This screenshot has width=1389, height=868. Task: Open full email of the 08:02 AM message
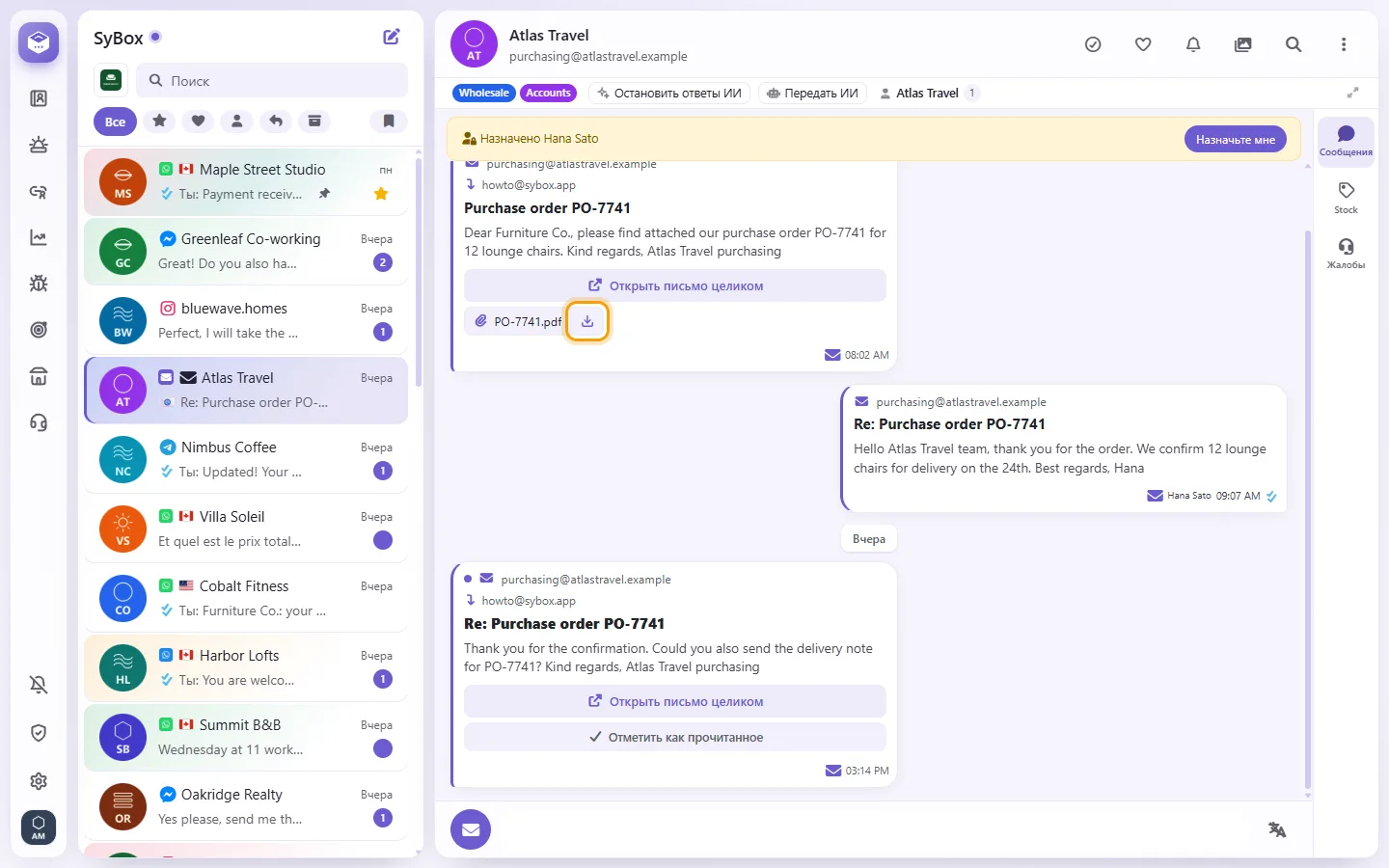(x=675, y=285)
